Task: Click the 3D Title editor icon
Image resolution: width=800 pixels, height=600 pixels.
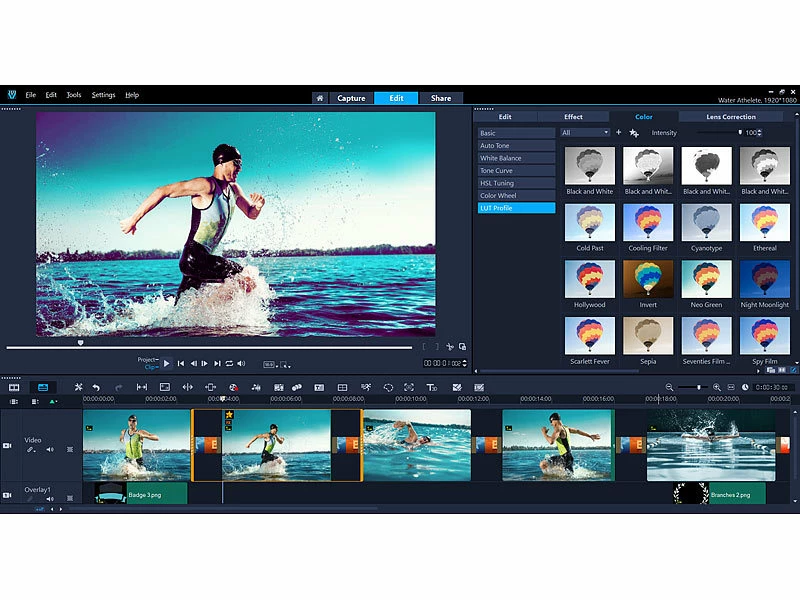Action: tap(432, 387)
